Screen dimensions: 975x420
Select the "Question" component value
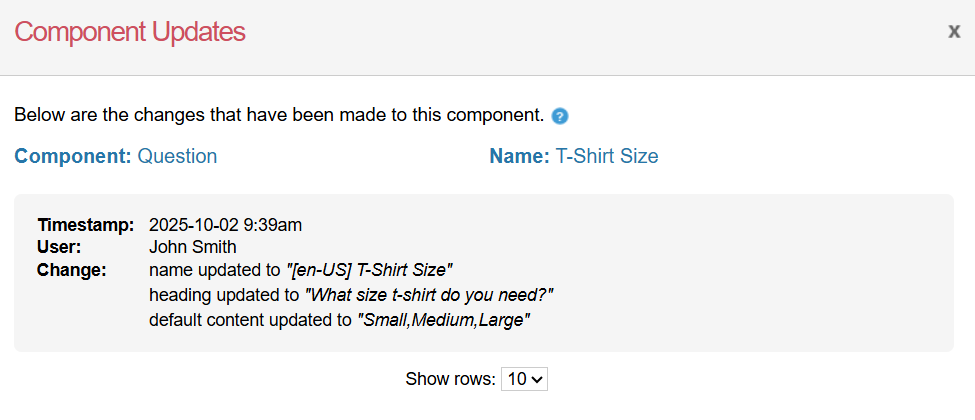[x=177, y=156]
